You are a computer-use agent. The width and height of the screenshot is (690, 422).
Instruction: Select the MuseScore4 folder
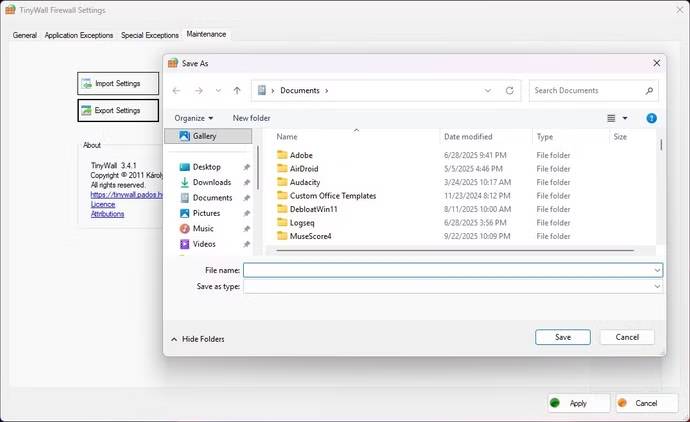click(x=310, y=236)
